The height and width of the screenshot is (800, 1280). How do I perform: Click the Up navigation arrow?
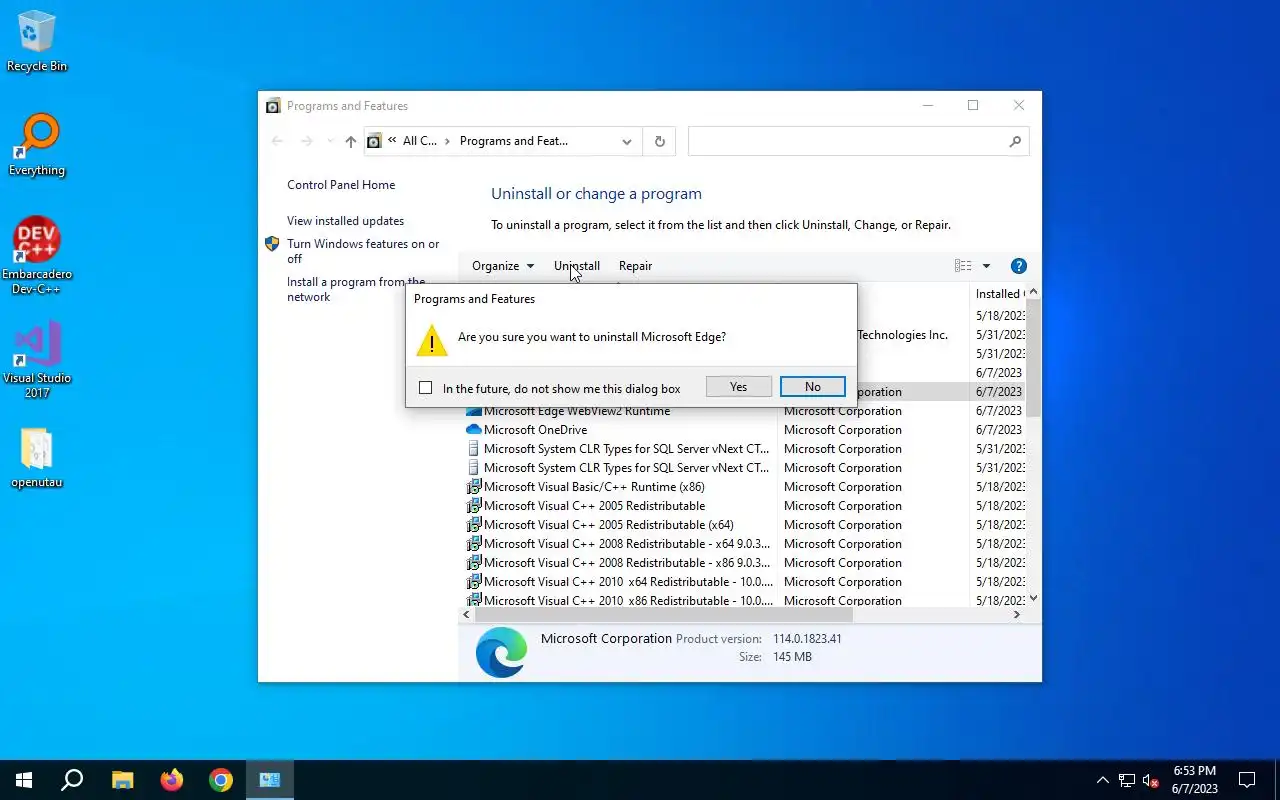350,142
